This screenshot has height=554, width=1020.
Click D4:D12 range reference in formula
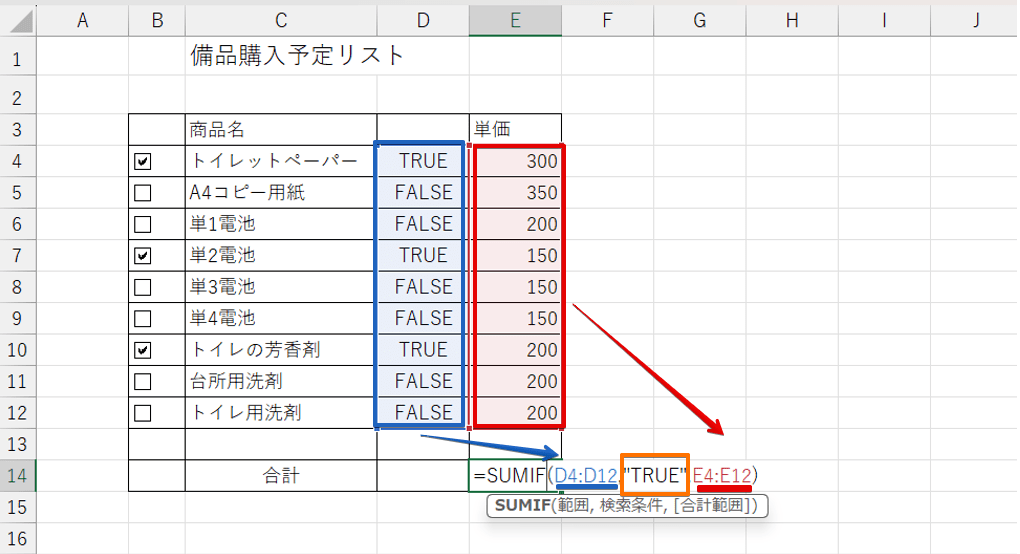[x=586, y=476]
